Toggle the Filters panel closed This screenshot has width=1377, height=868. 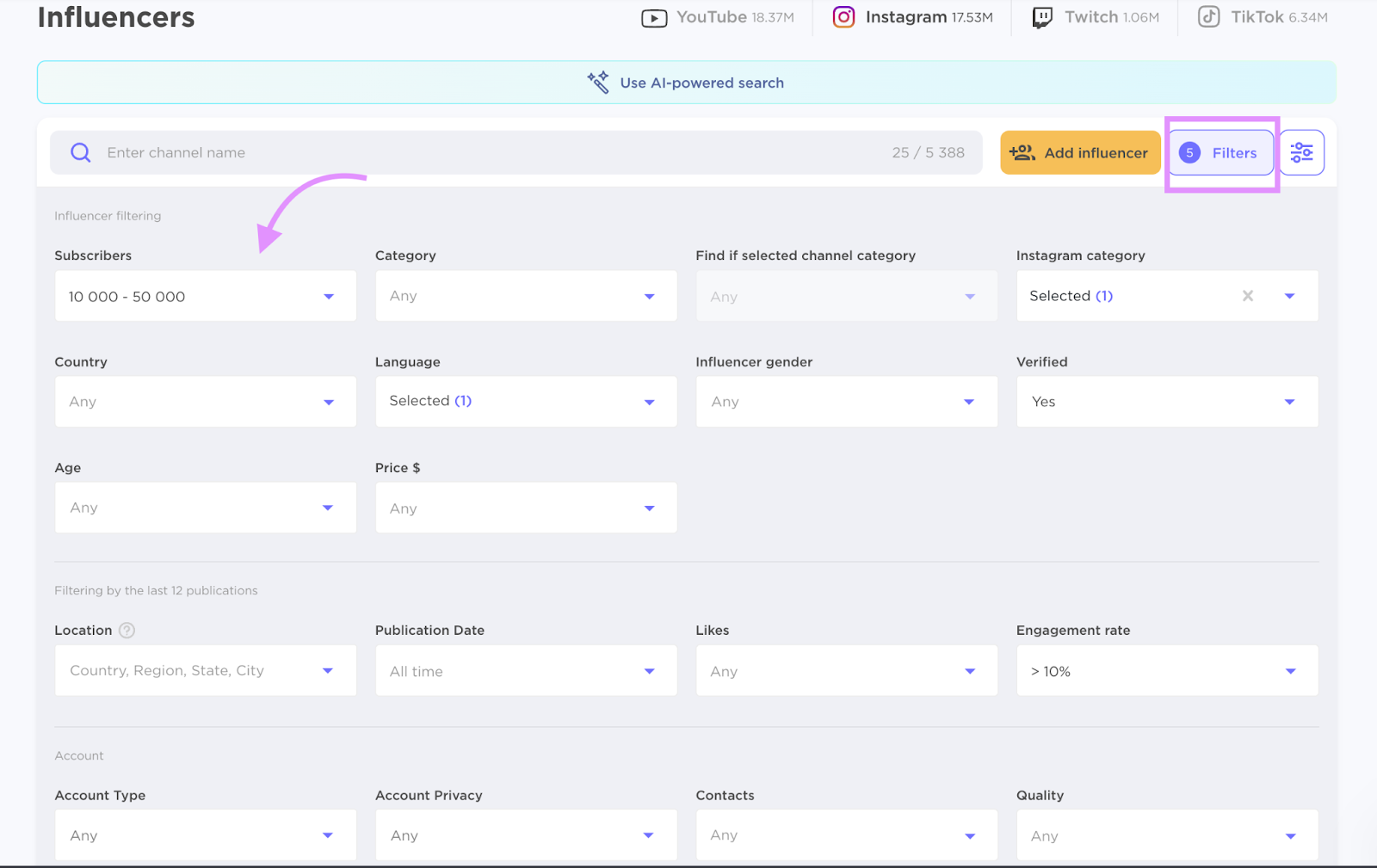click(1221, 152)
